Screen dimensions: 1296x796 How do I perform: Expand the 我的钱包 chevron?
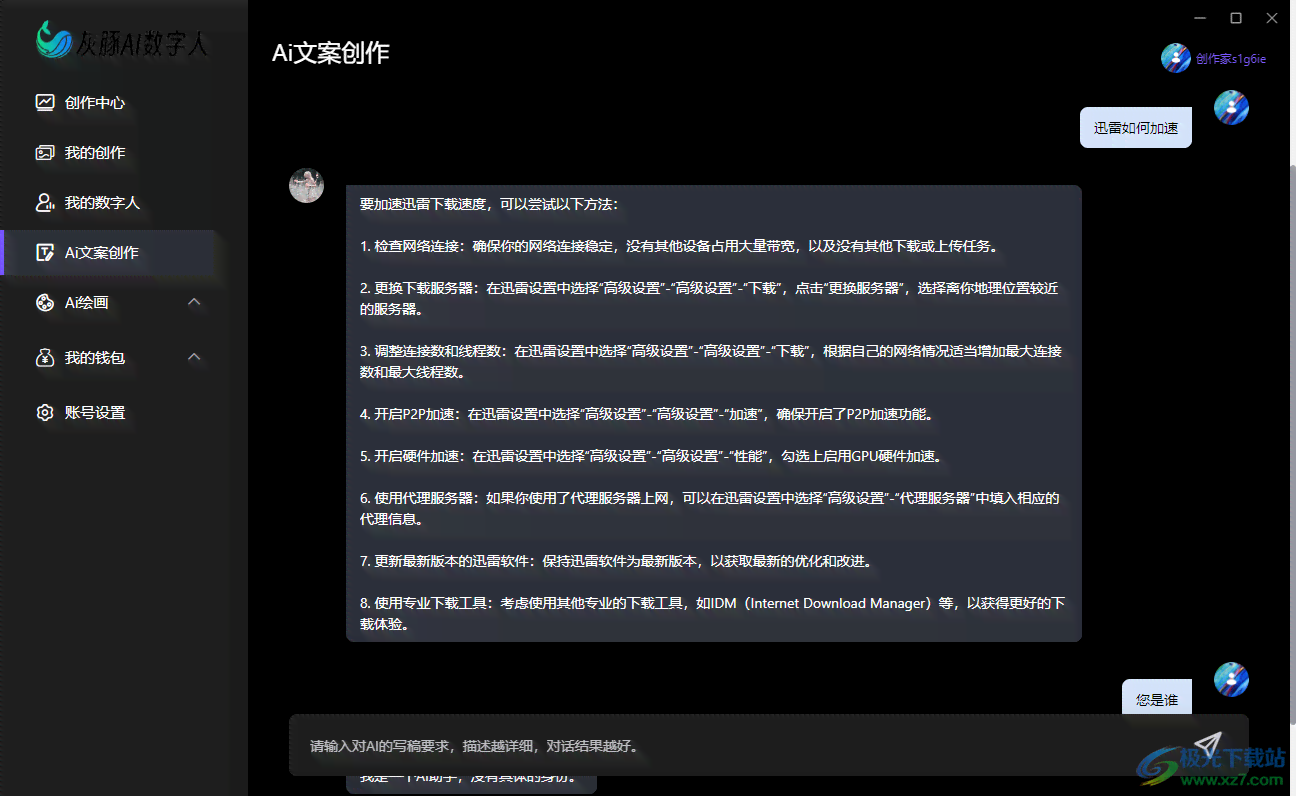195,357
